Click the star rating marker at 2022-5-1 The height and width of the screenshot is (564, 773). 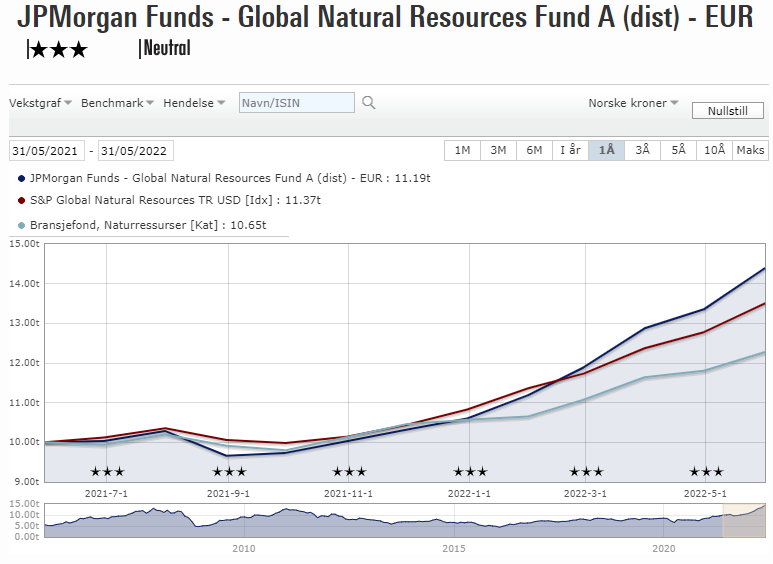click(x=706, y=472)
